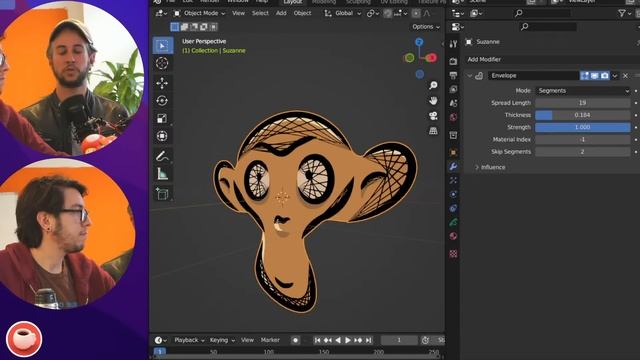Open the World properties tab

(x=453, y=117)
